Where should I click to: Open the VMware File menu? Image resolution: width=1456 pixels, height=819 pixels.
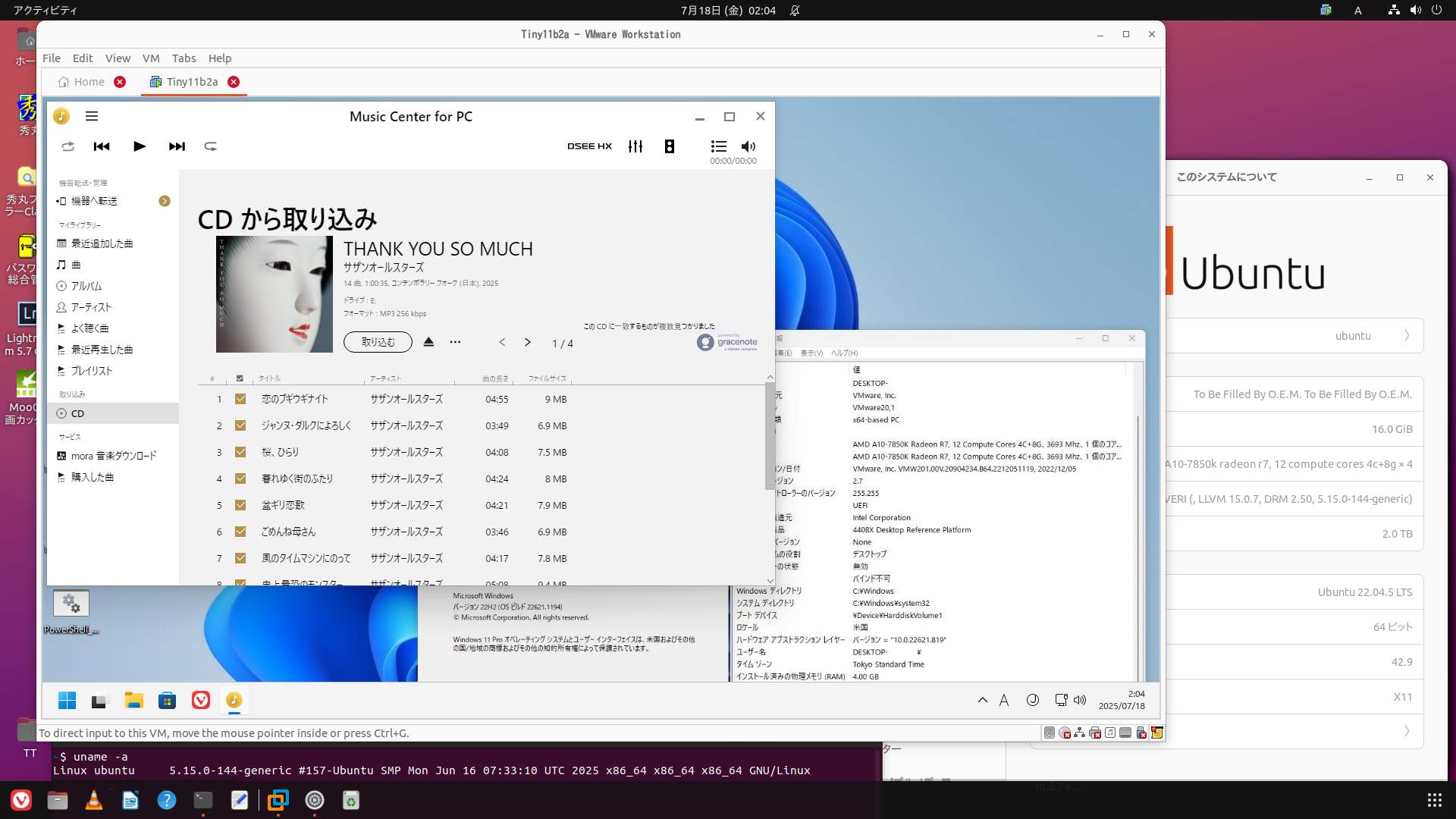[52, 58]
